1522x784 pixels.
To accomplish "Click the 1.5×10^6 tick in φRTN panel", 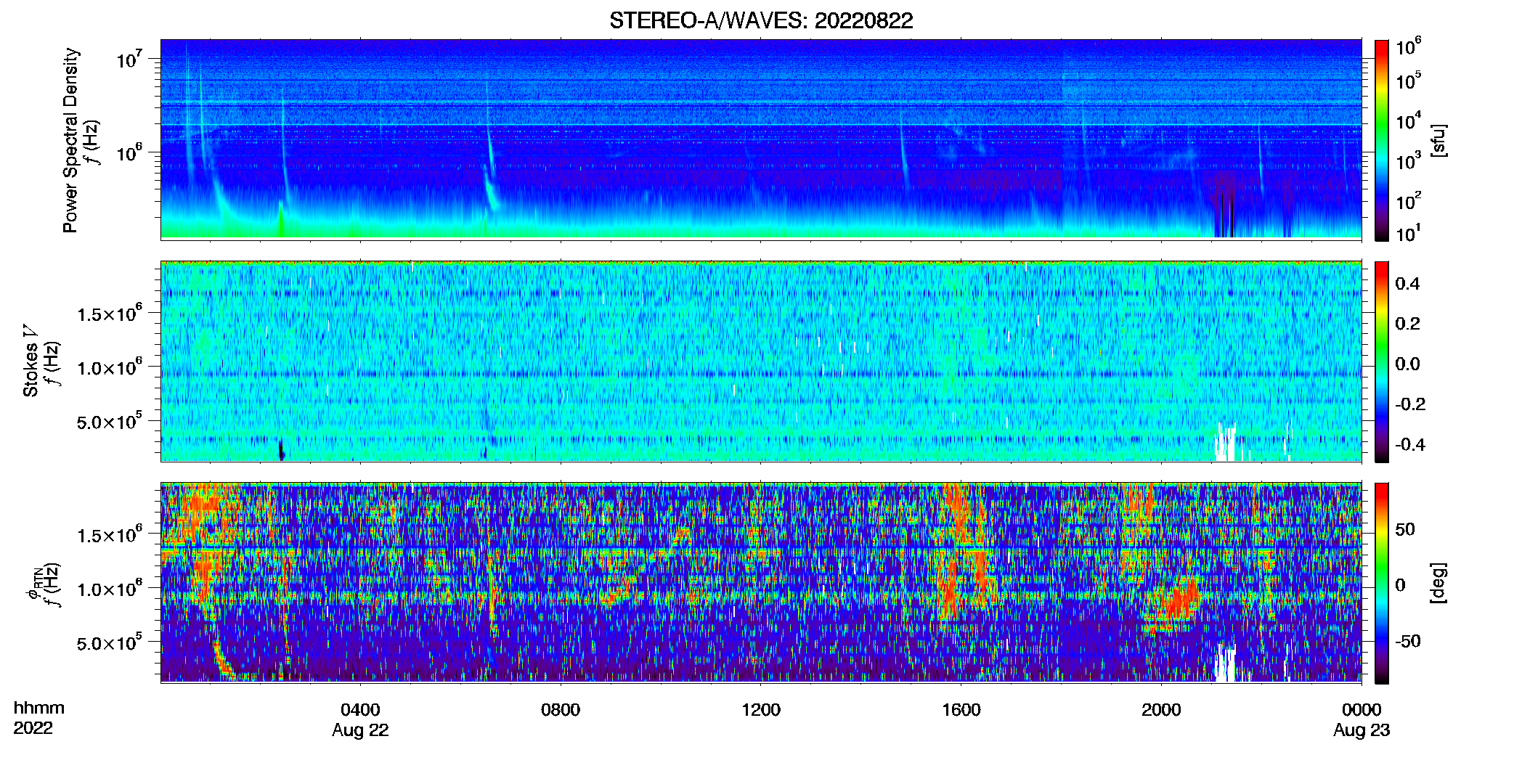I will click(x=110, y=534).
